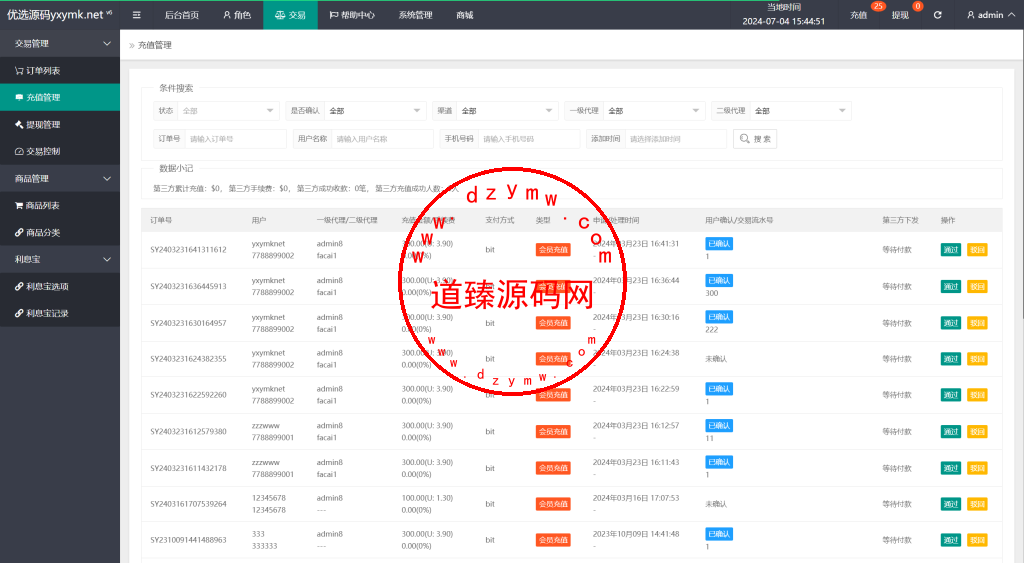This screenshot has height=563, width=1024.
Task: Focus the 手机号码 search input
Action: (529, 139)
